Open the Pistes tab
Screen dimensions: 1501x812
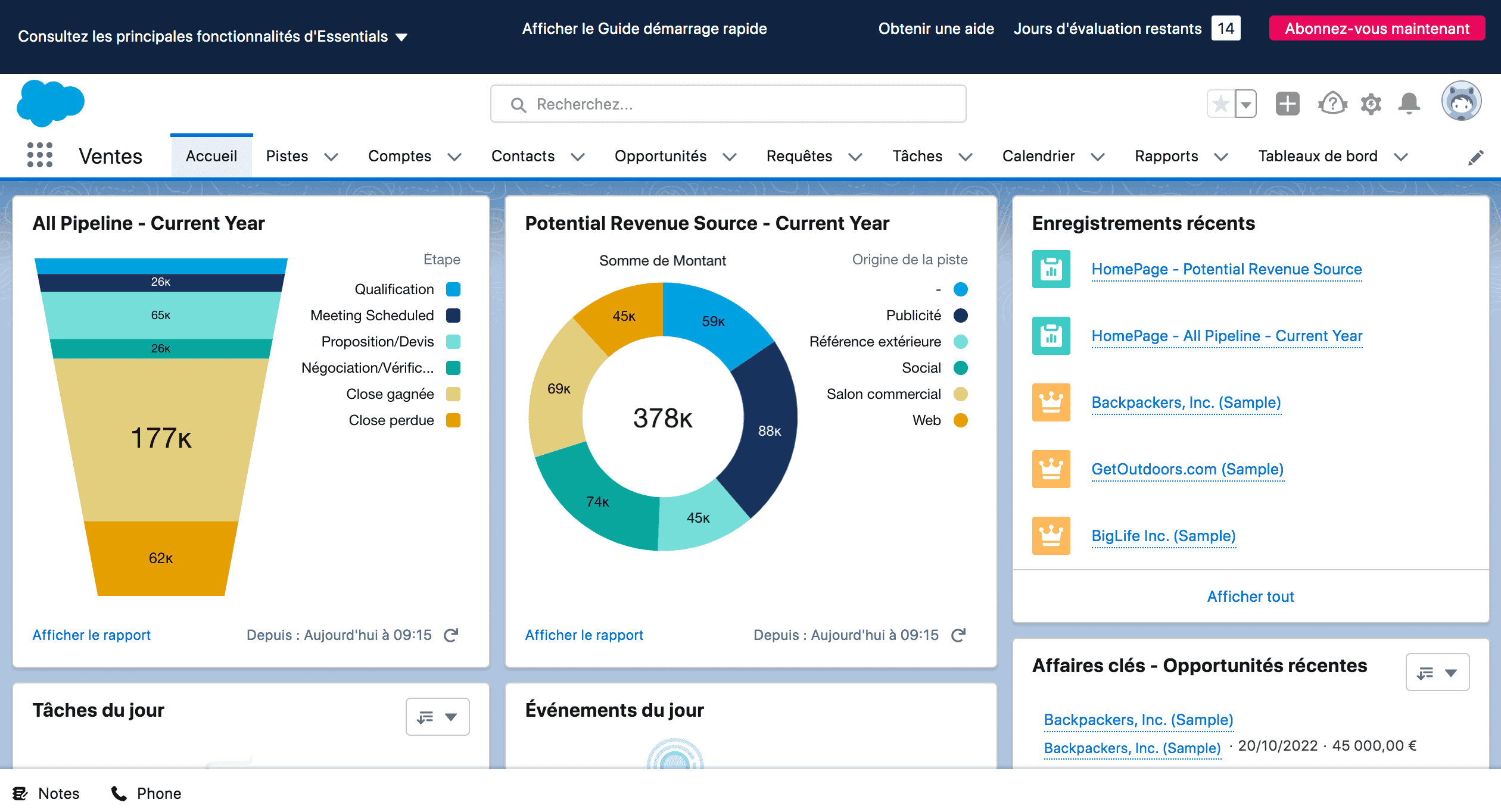pyautogui.click(x=287, y=156)
